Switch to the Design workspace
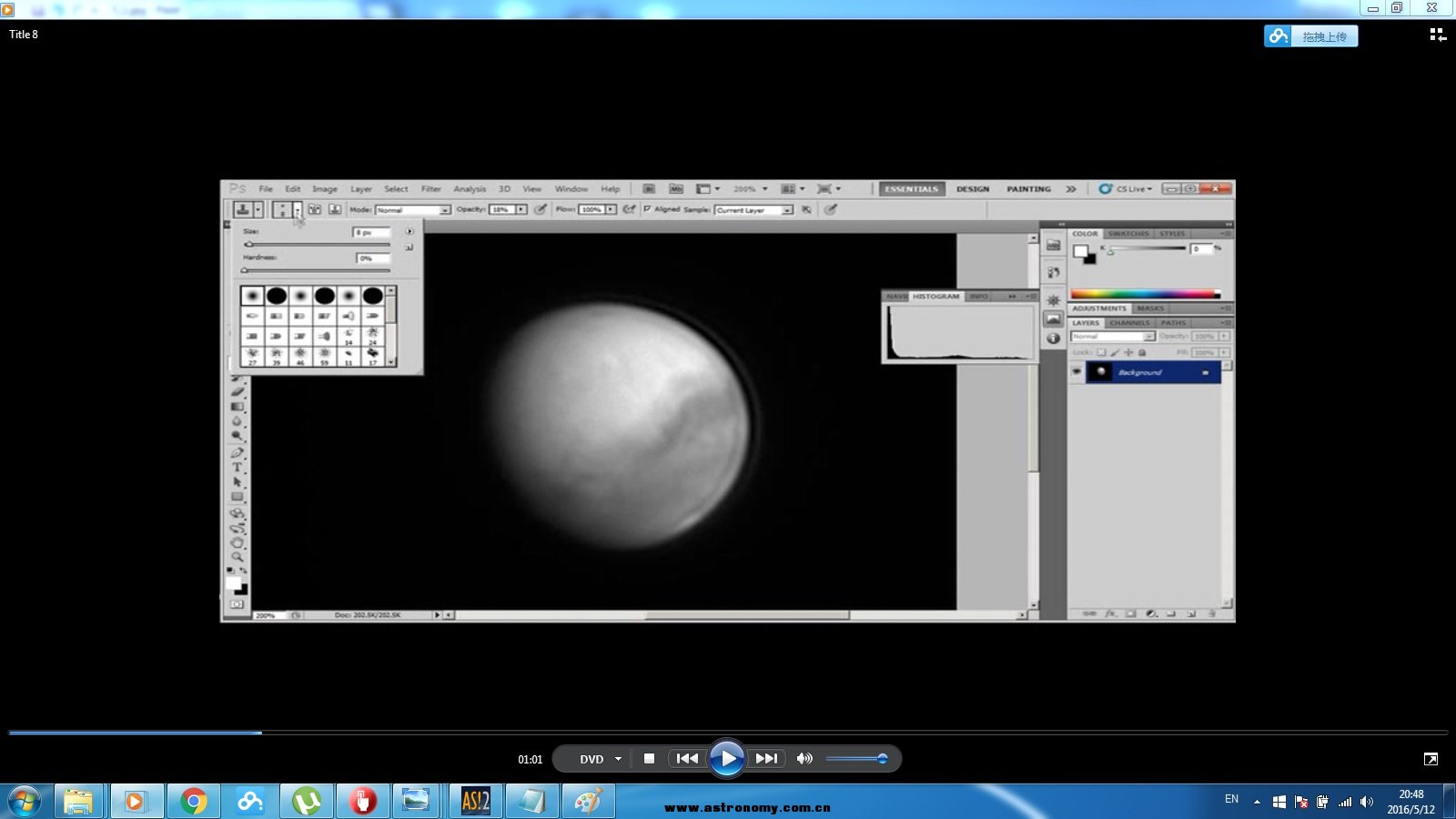1456x819 pixels. [973, 189]
